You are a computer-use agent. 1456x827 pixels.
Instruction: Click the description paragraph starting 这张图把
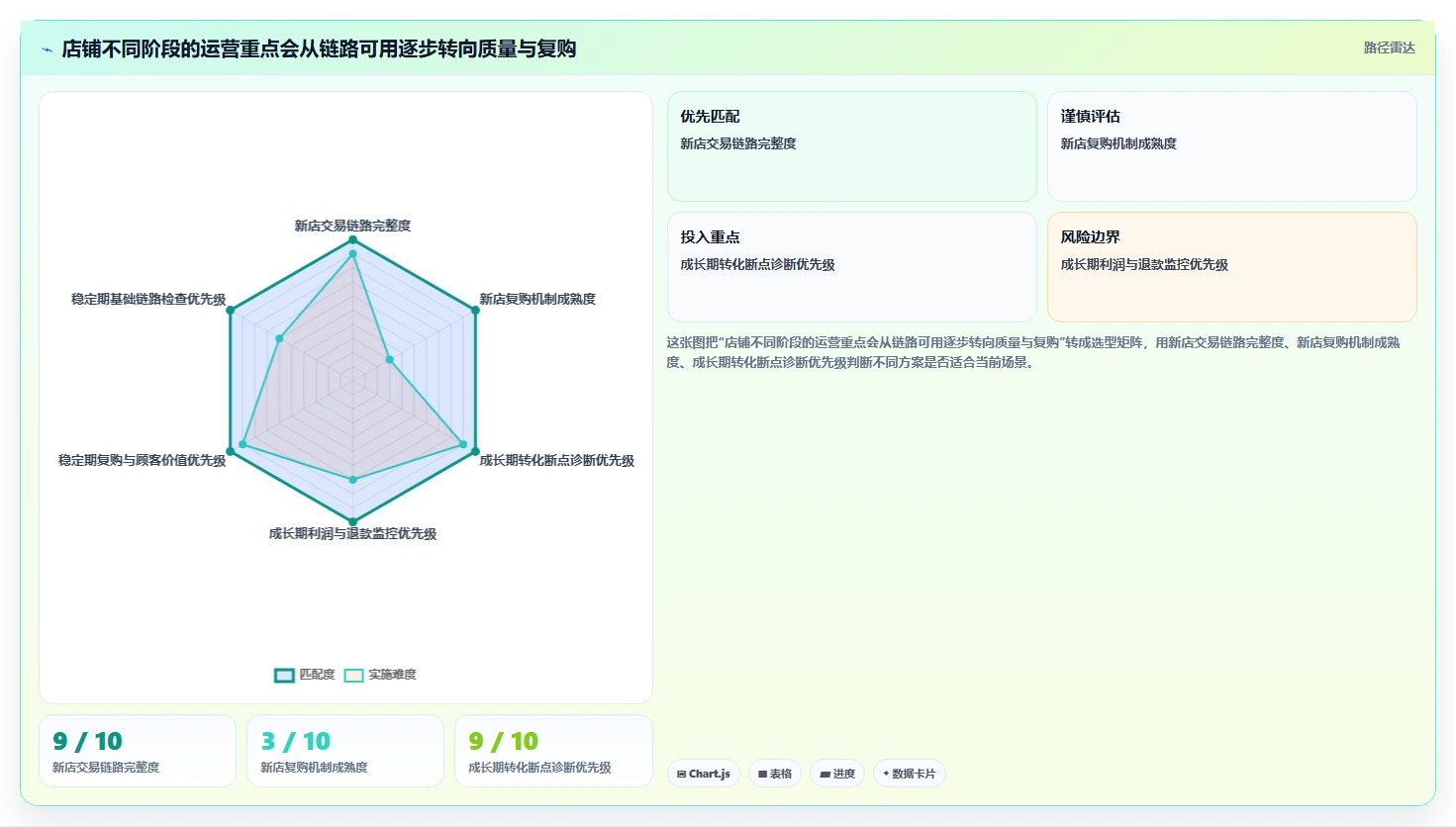pos(1033,352)
